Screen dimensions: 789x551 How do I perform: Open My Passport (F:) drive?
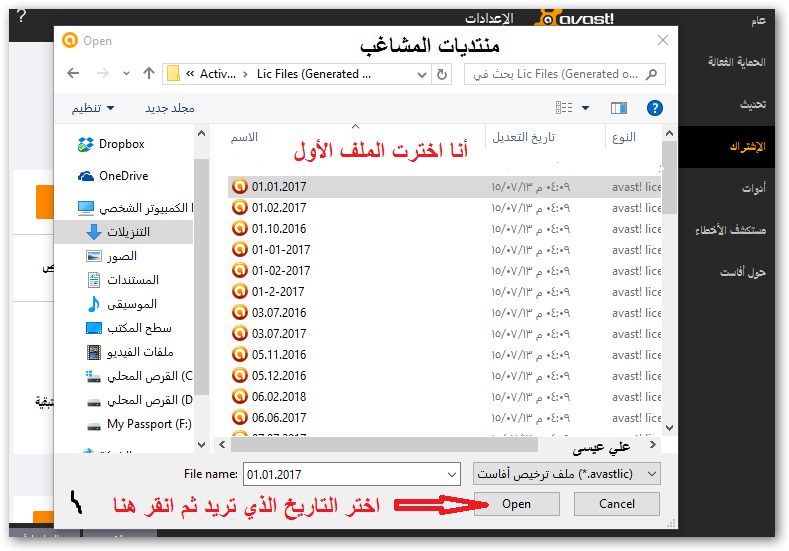[148, 424]
